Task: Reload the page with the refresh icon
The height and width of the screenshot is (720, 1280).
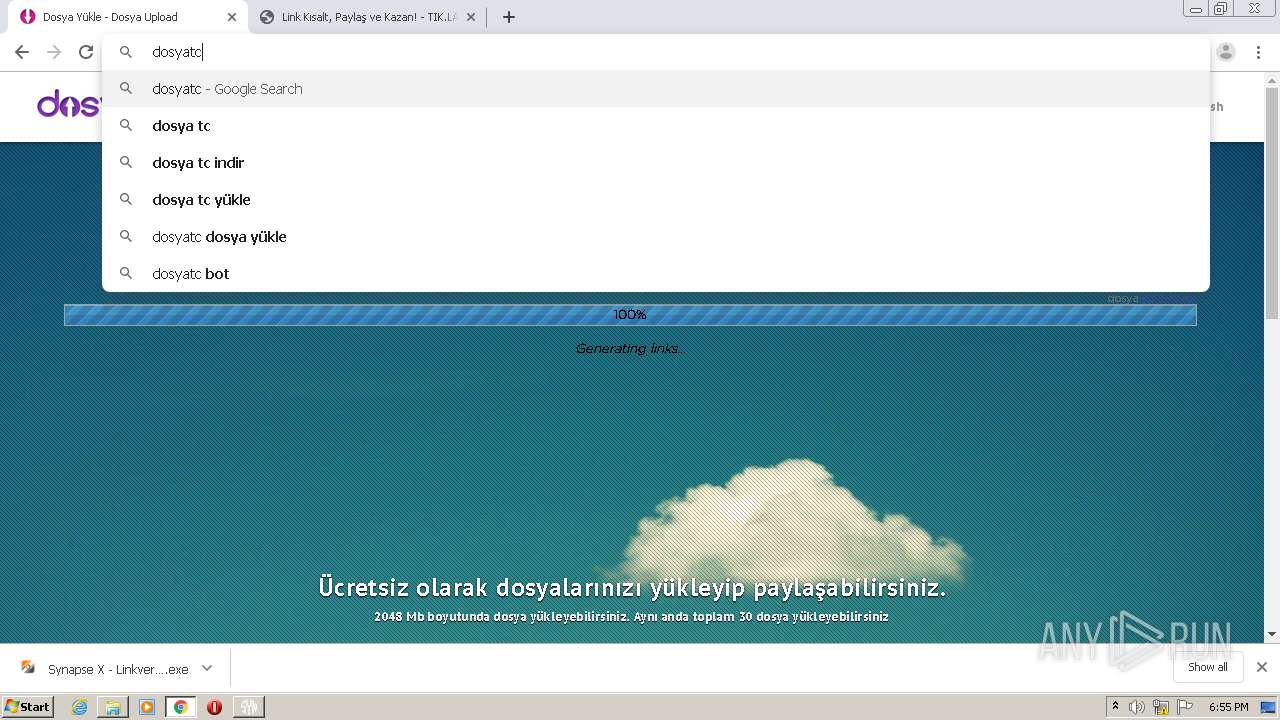Action: click(86, 52)
